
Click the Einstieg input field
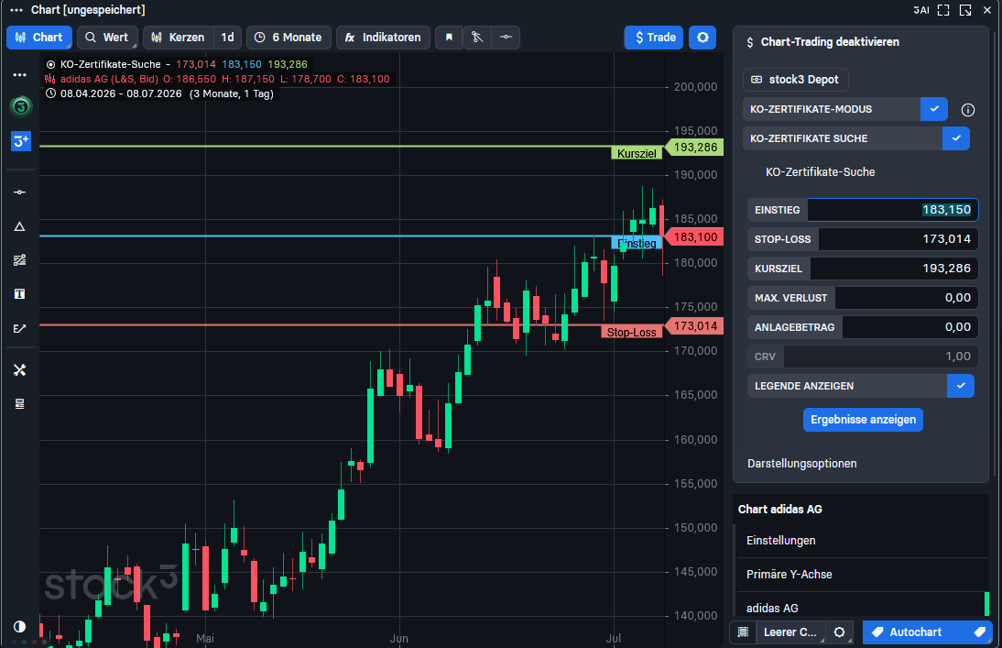893,210
